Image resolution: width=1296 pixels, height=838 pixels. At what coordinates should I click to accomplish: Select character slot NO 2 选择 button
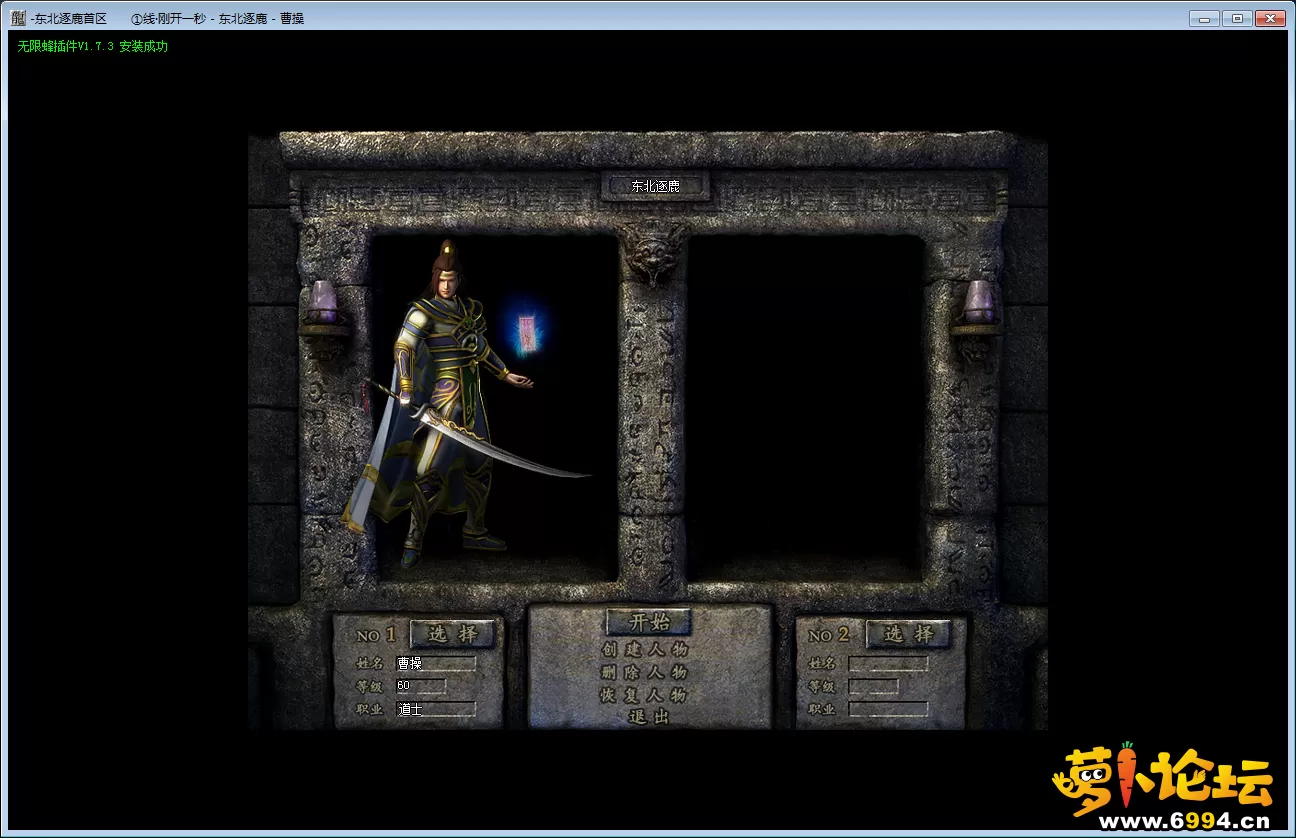tap(908, 633)
